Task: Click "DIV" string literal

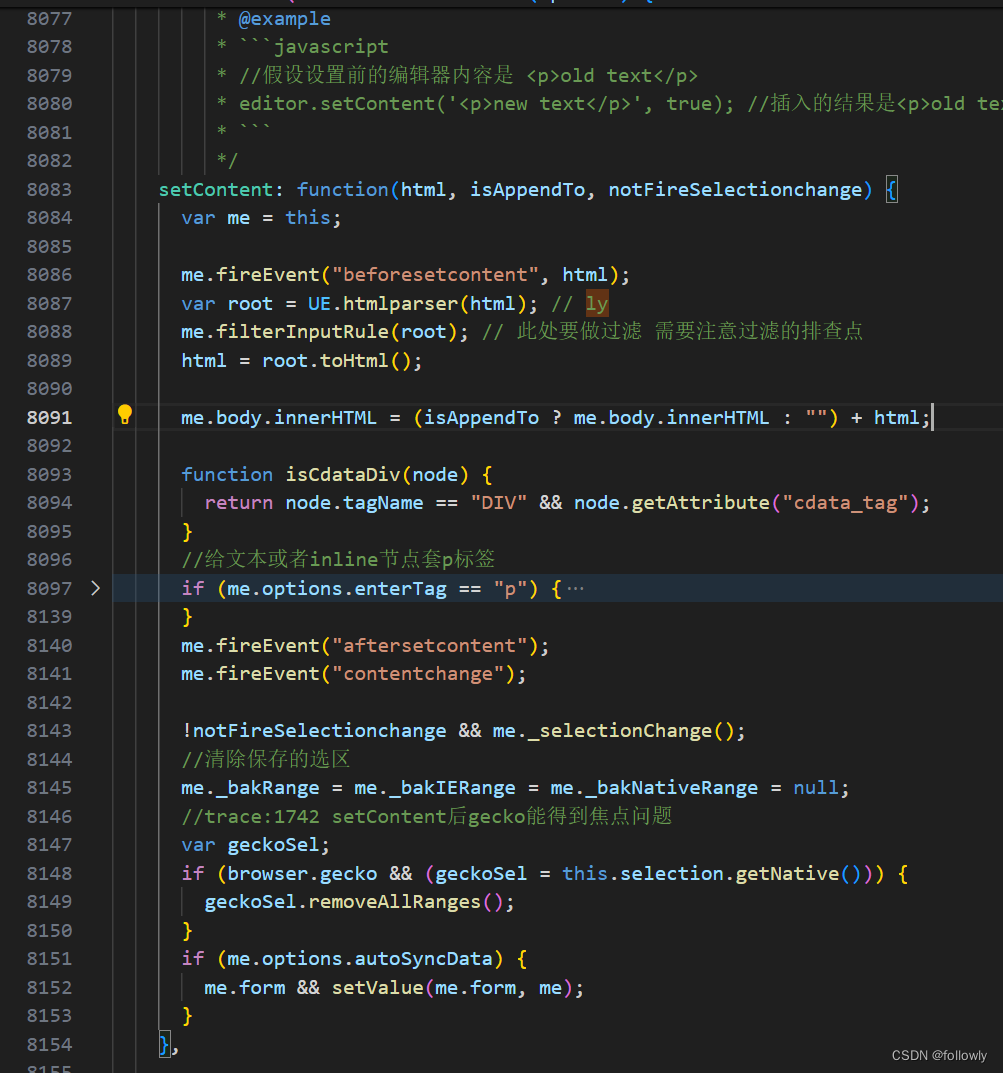Action: (x=499, y=503)
